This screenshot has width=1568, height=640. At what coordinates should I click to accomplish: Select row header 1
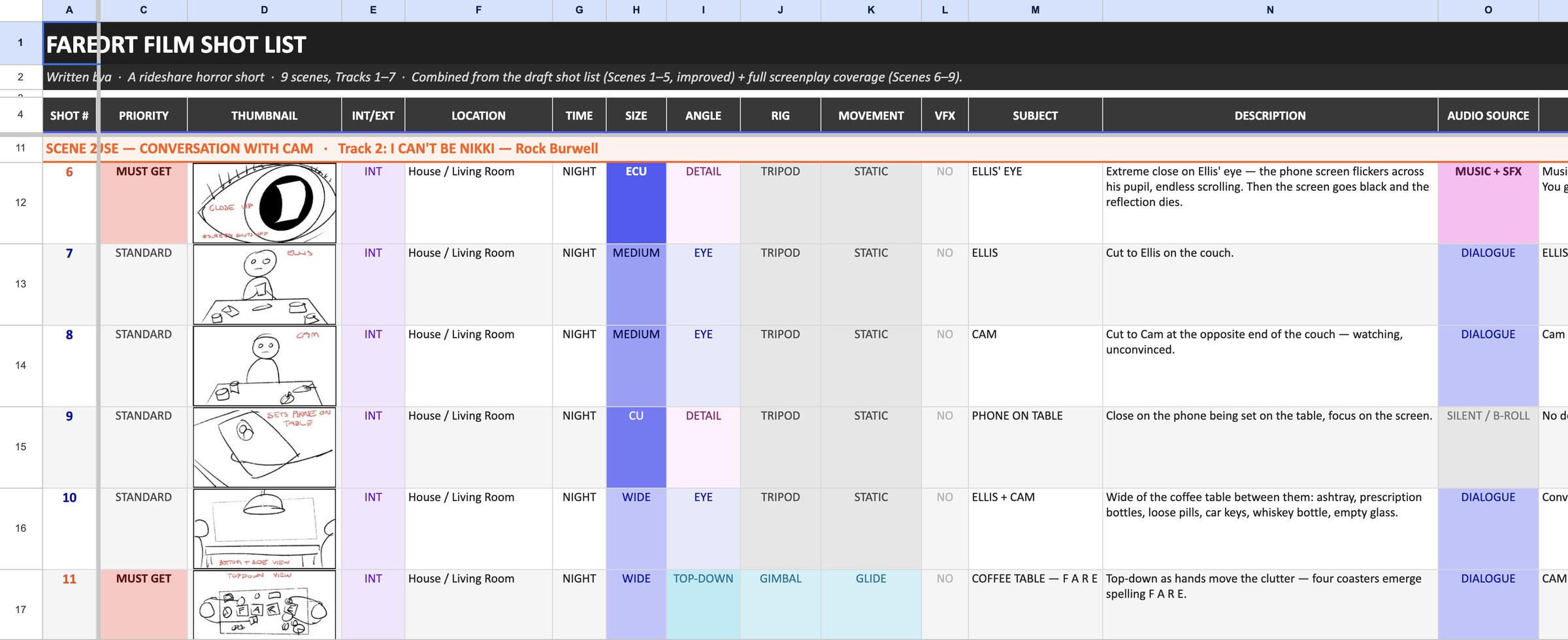21,43
